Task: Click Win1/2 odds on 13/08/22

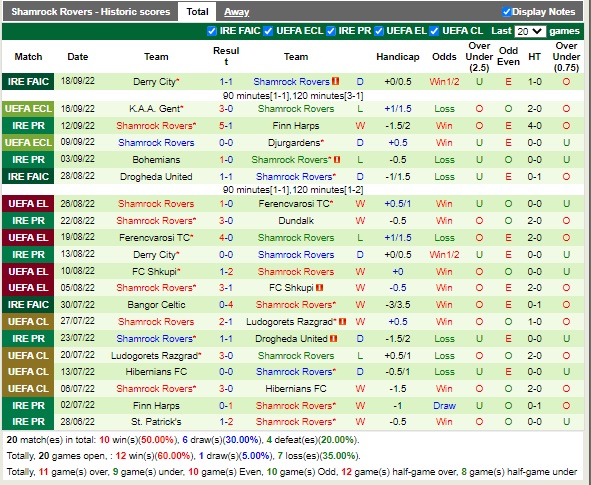Action: tap(444, 254)
